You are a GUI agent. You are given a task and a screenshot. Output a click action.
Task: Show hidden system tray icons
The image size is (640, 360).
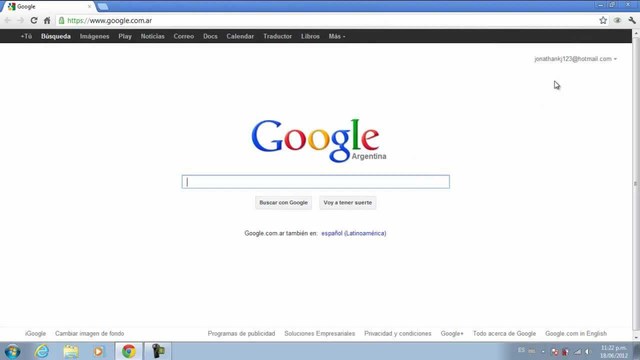point(543,351)
